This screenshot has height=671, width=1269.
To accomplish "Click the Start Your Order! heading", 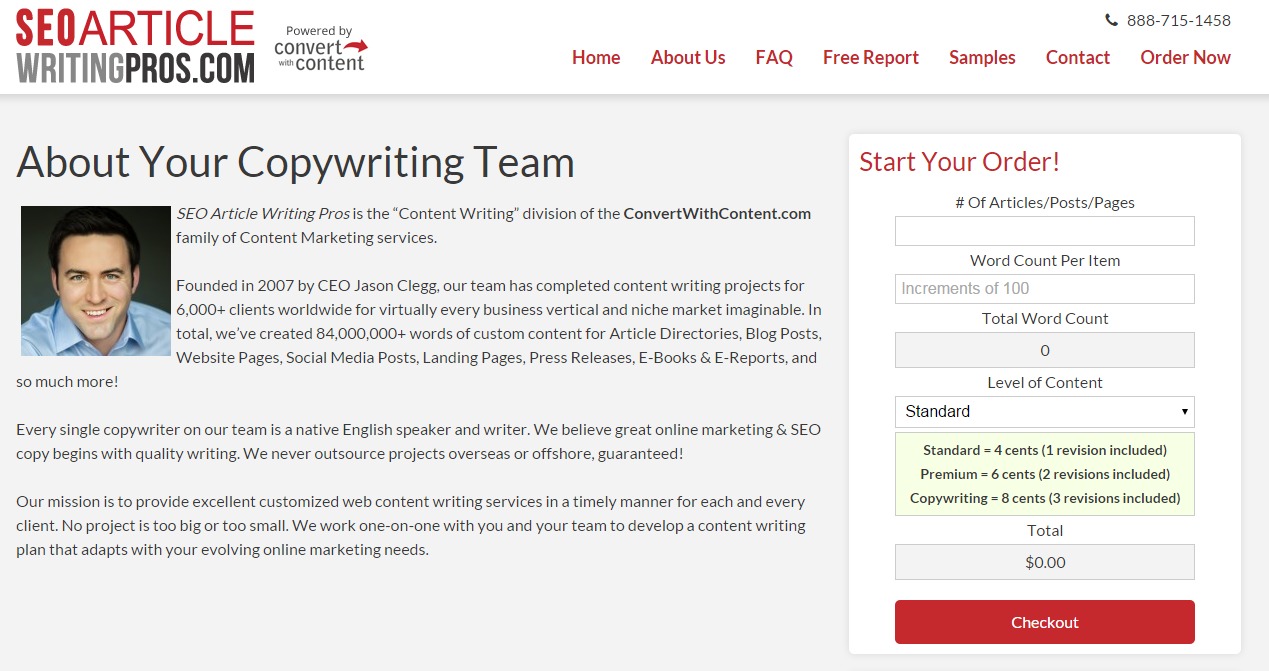I will pos(959,162).
